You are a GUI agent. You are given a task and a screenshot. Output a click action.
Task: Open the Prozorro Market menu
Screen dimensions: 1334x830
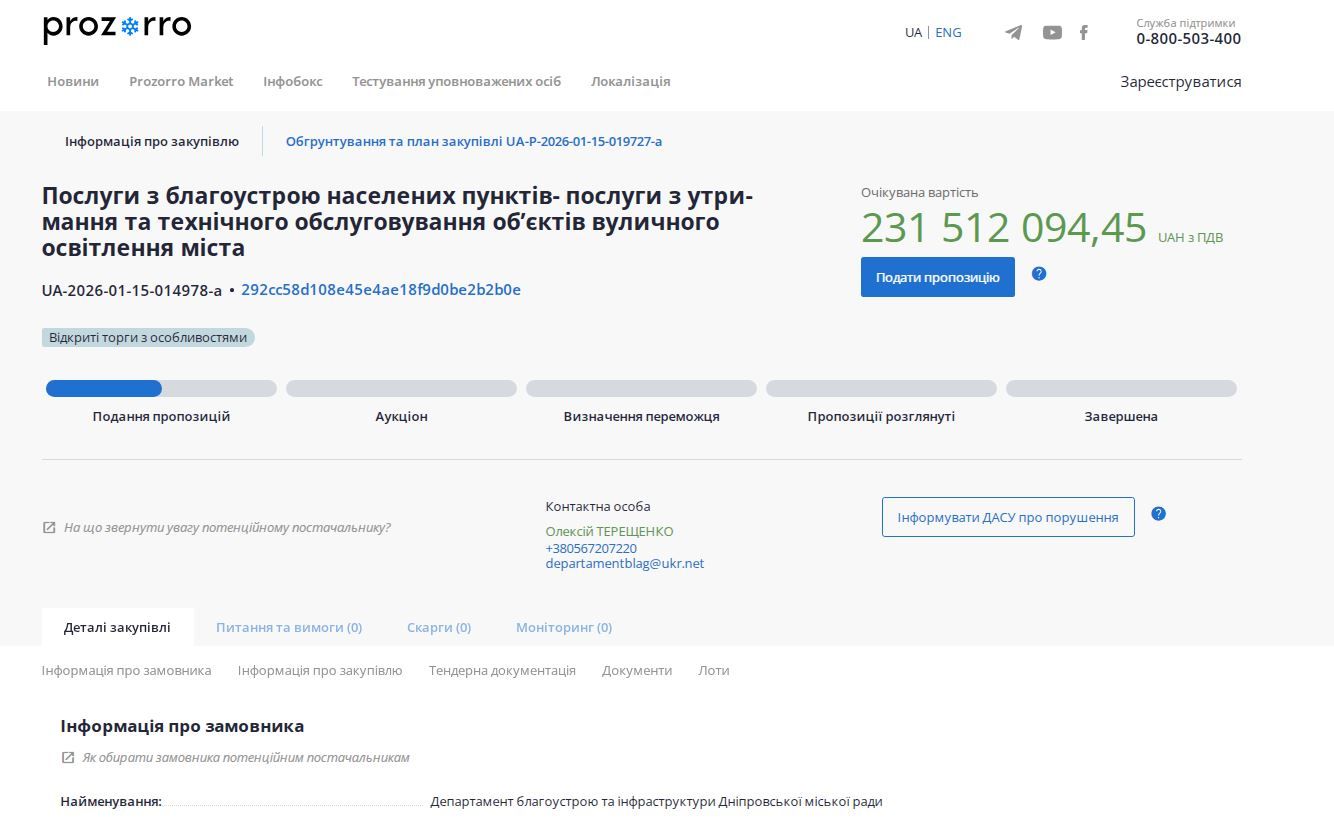coord(181,81)
